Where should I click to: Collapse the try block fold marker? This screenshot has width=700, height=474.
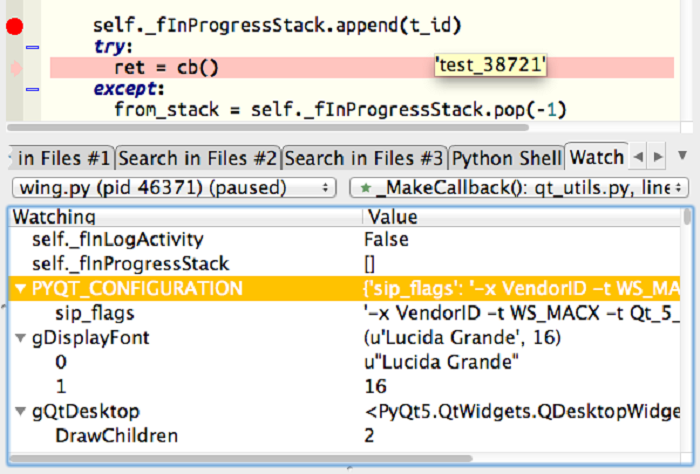coord(32,47)
